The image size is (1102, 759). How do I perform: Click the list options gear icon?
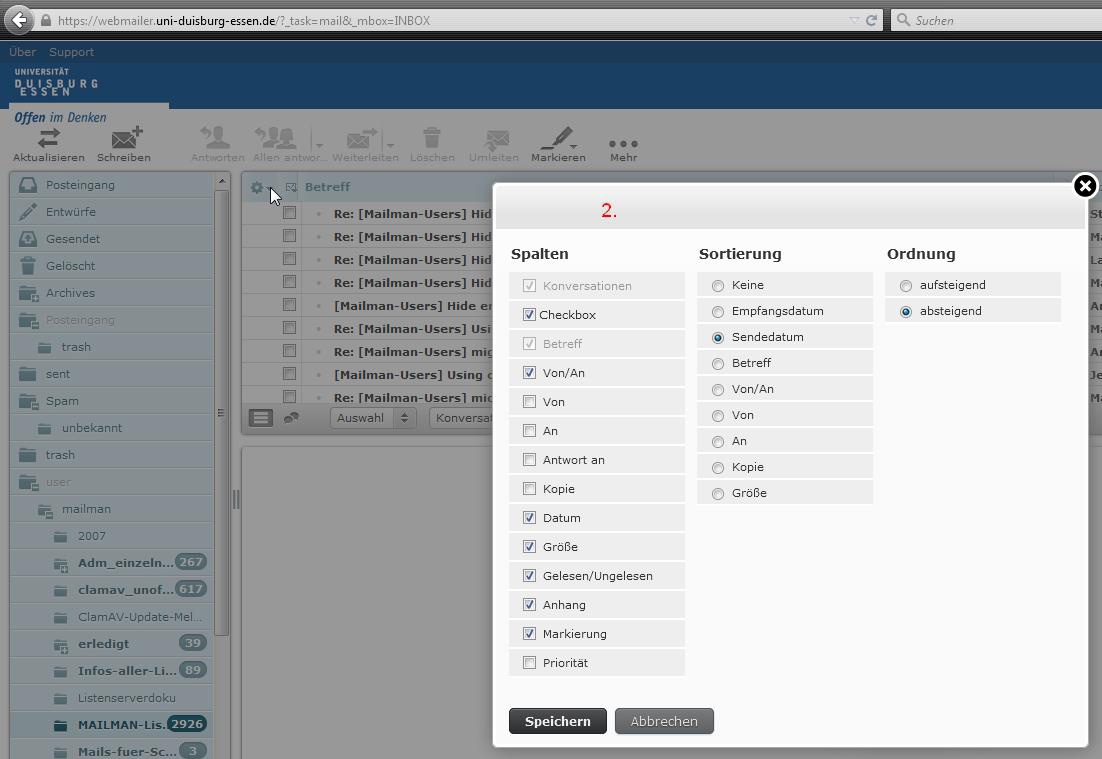coord(257,187)
